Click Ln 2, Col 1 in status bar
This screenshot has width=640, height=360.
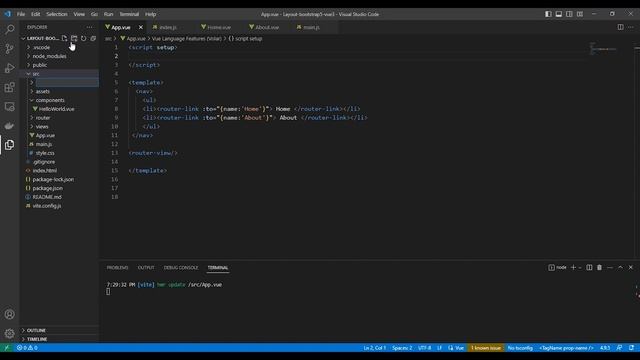(374, 348)
